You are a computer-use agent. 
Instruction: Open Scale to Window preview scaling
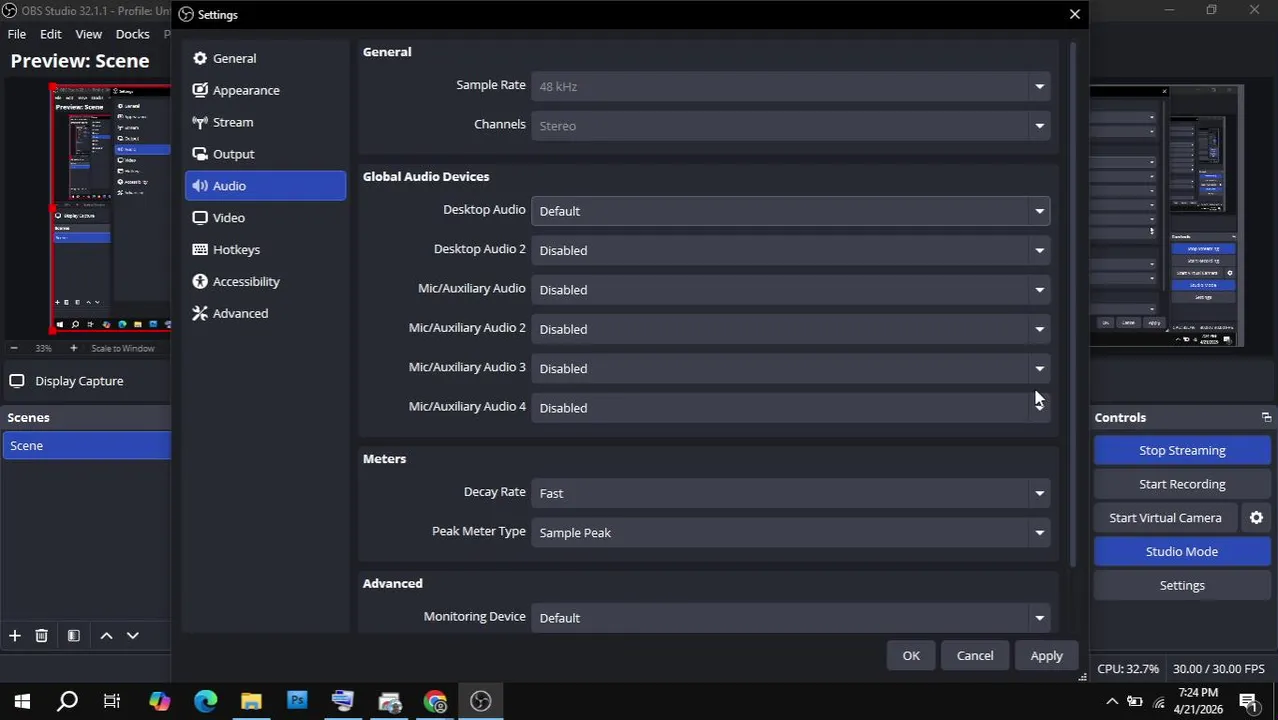point(123,349)
